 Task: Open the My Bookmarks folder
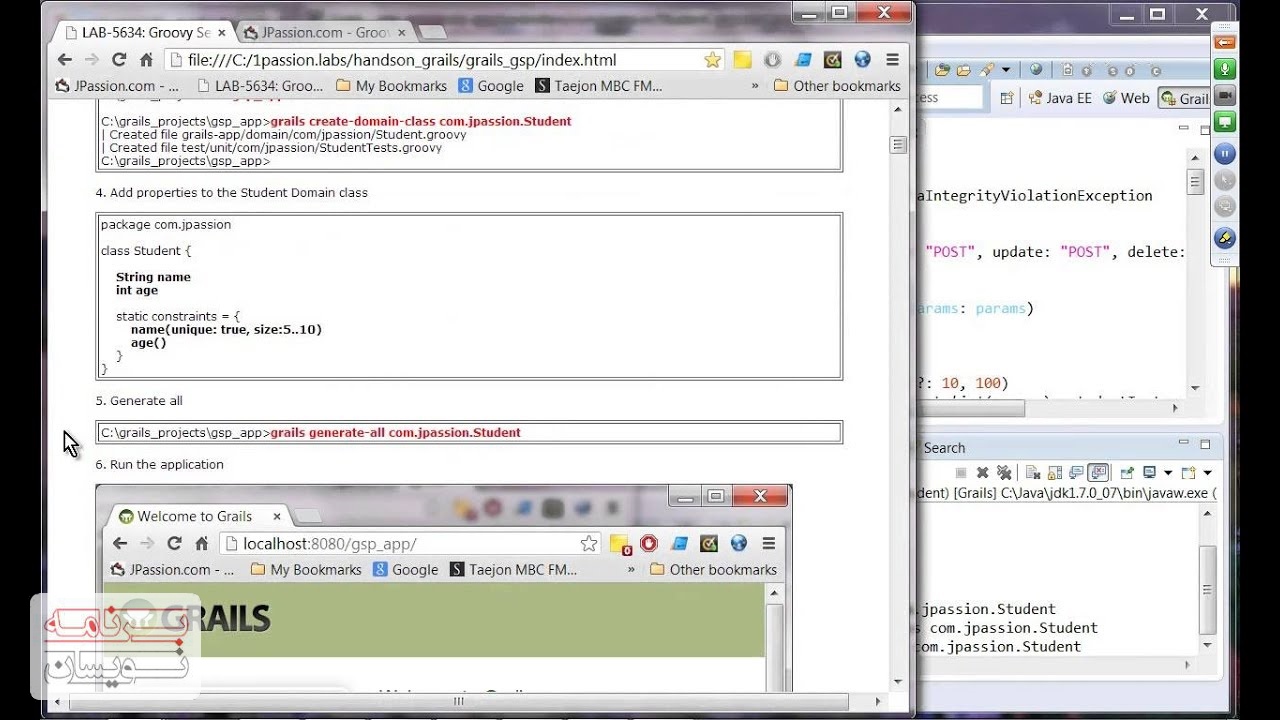(x=391, y=86)
